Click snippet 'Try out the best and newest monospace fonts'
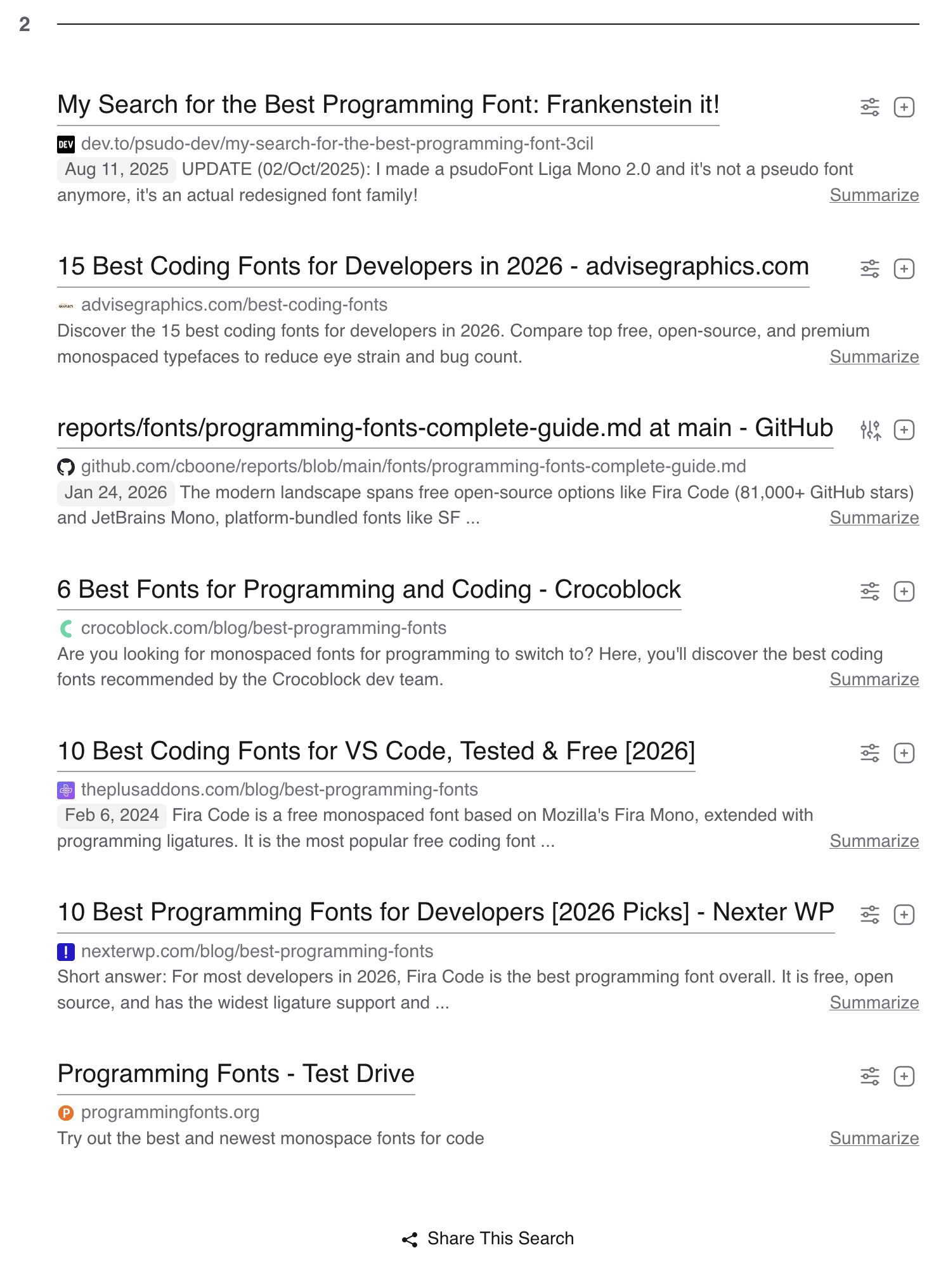The width and height of the screenshot is (941, 1288). point(271,1138)
